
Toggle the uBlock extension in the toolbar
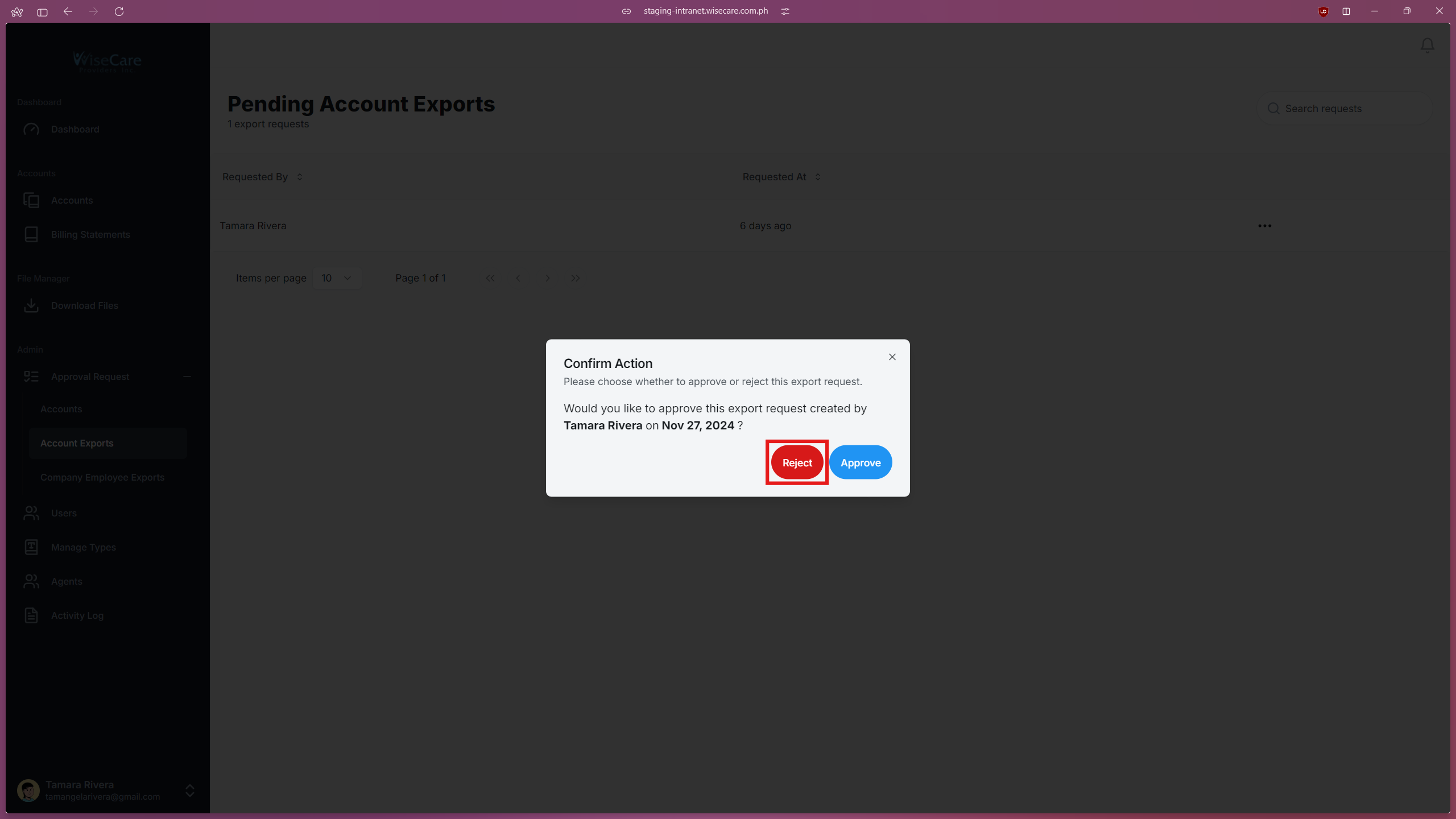pyautogui.click(x=1323, y=11)
